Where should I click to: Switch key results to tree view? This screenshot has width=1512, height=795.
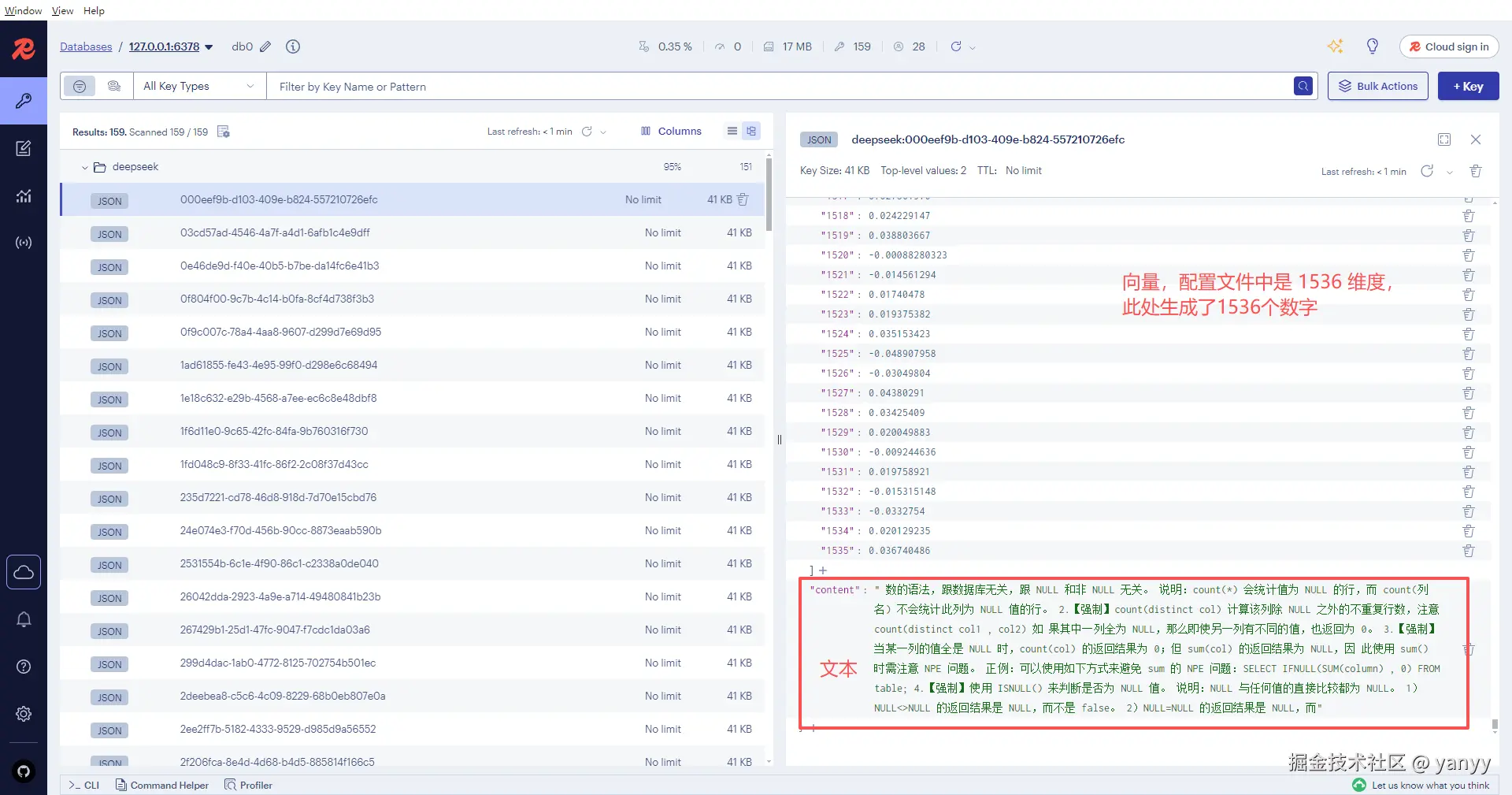point(751,131)
